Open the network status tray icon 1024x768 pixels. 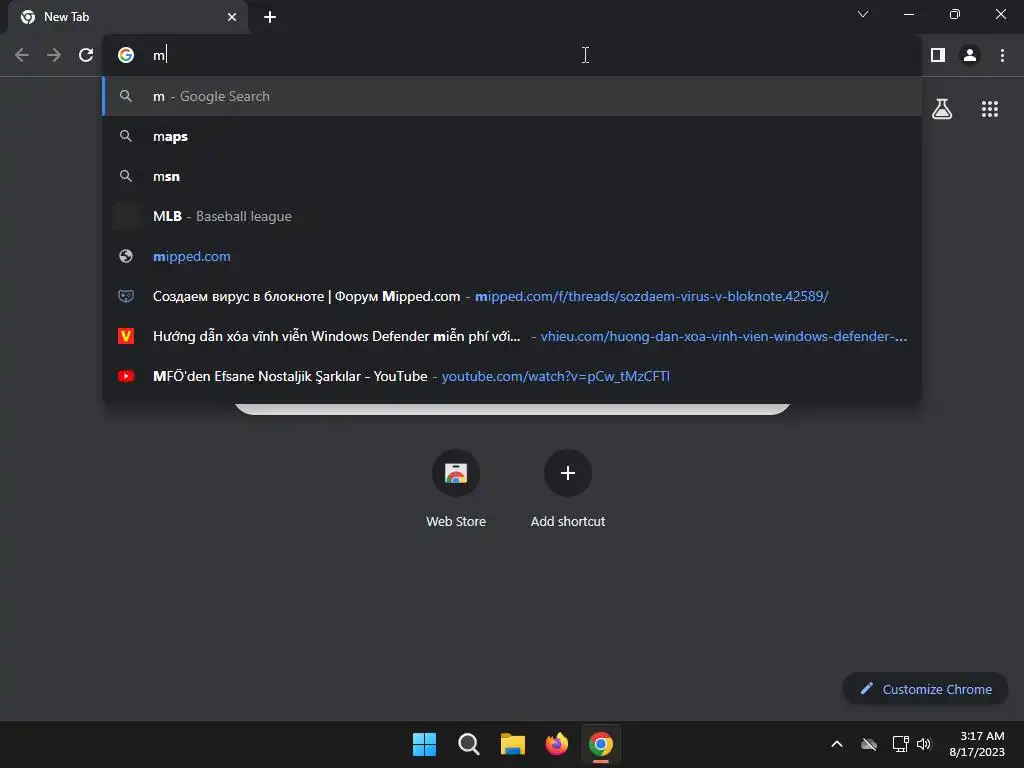(x=901, y=744)
